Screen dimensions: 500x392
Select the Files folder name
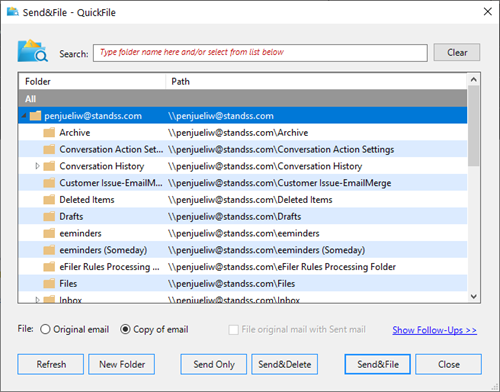coord(68,284)
